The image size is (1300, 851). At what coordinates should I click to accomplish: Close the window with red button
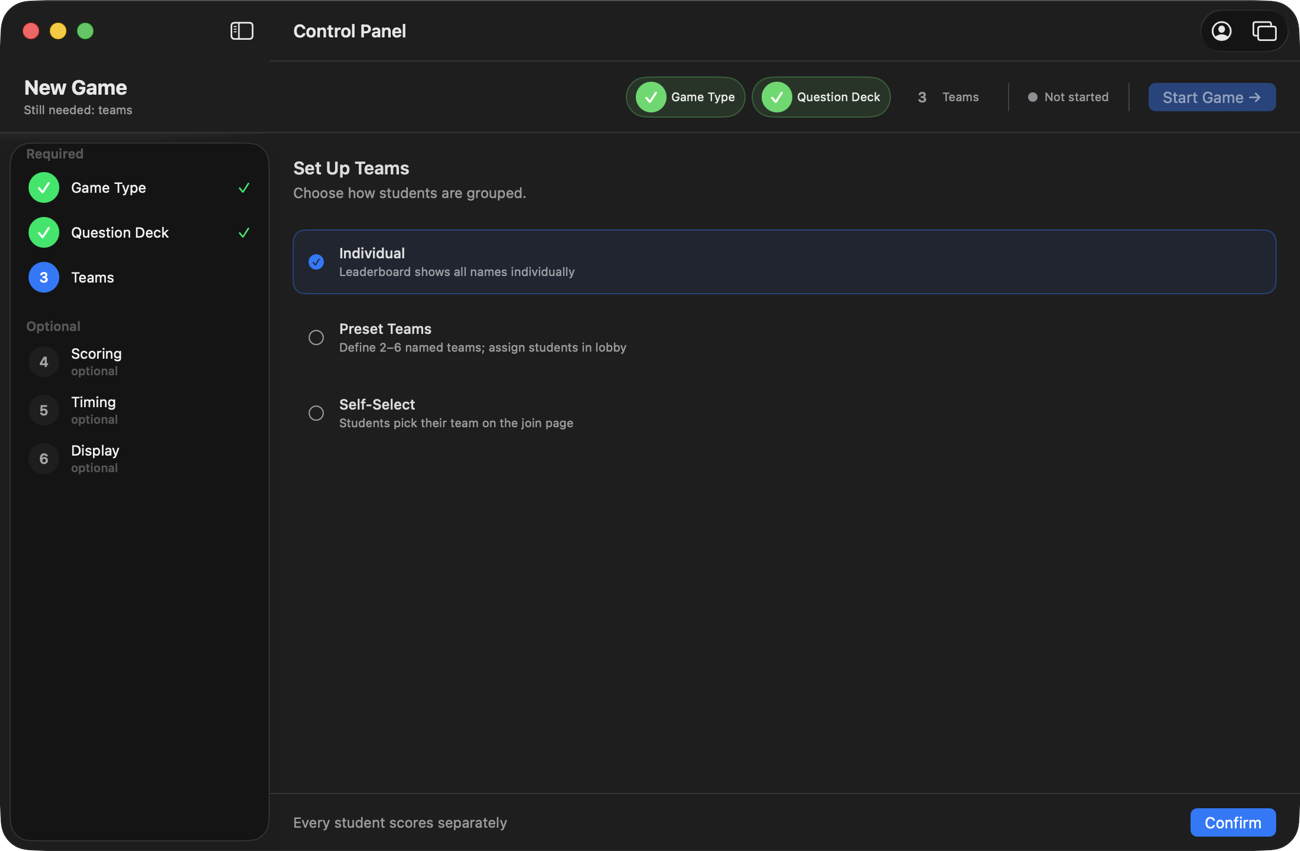(x=31, y=31)
